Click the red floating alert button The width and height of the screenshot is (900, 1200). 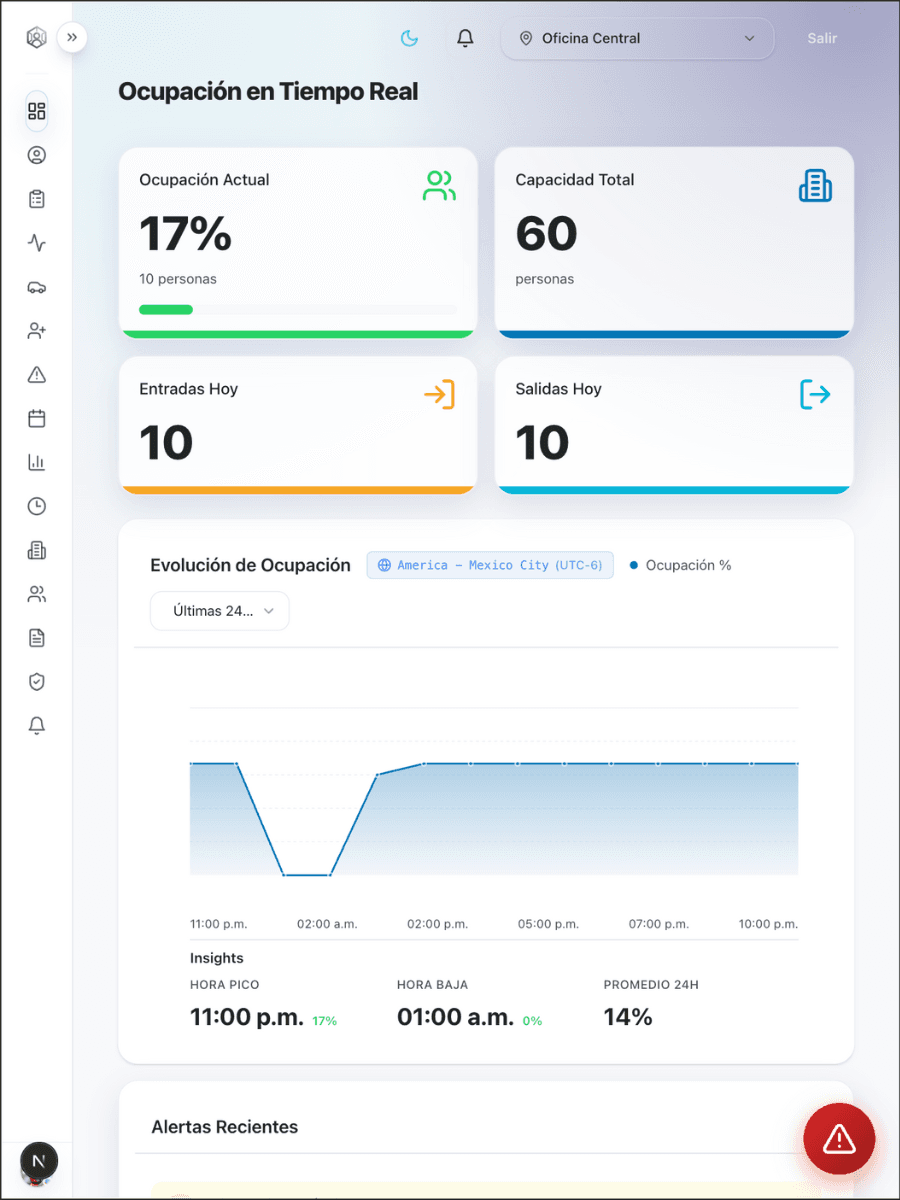(839, 1138)
